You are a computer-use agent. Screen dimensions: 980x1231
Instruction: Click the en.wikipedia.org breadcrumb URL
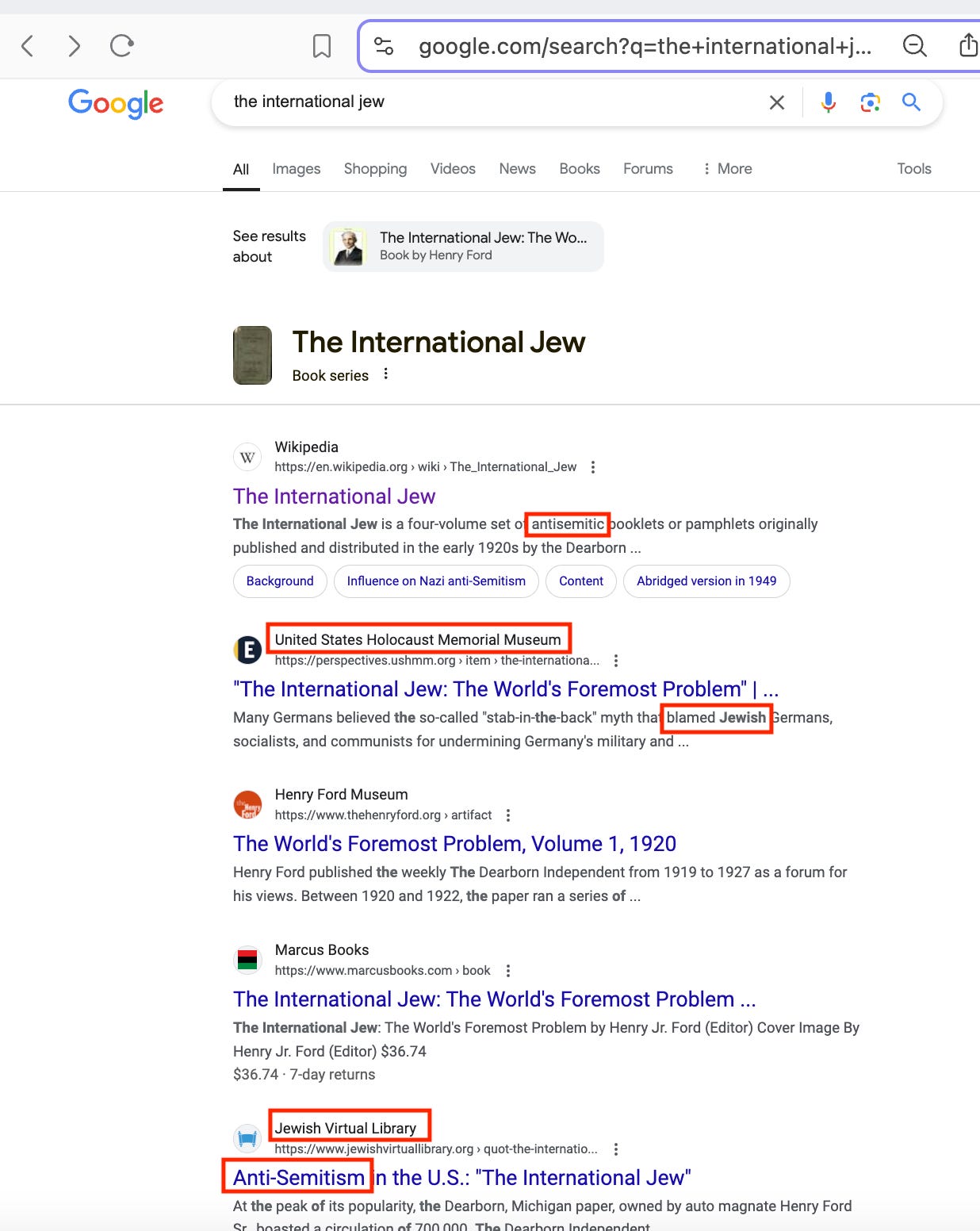pos(425,467)
